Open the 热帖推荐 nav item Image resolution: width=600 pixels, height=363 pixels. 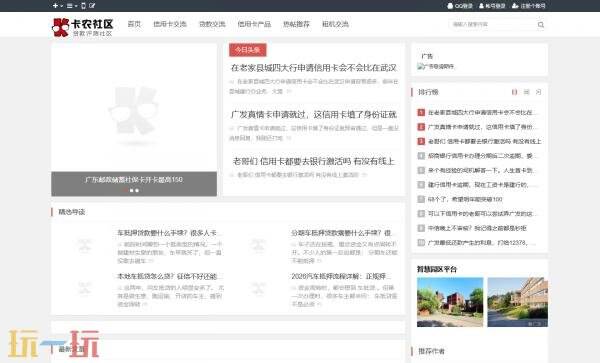pos(296,24)
